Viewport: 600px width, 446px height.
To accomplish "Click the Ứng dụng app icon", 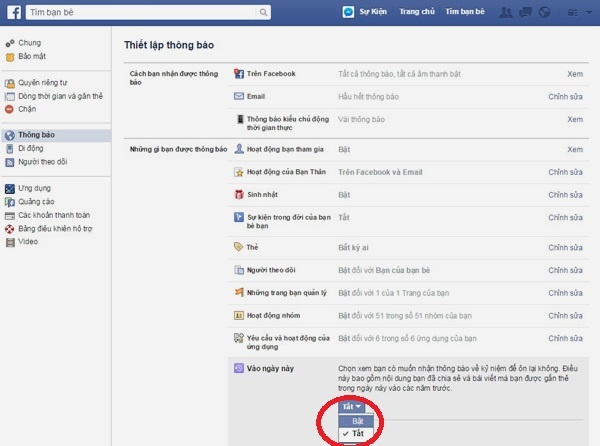I will coord(10,189).
